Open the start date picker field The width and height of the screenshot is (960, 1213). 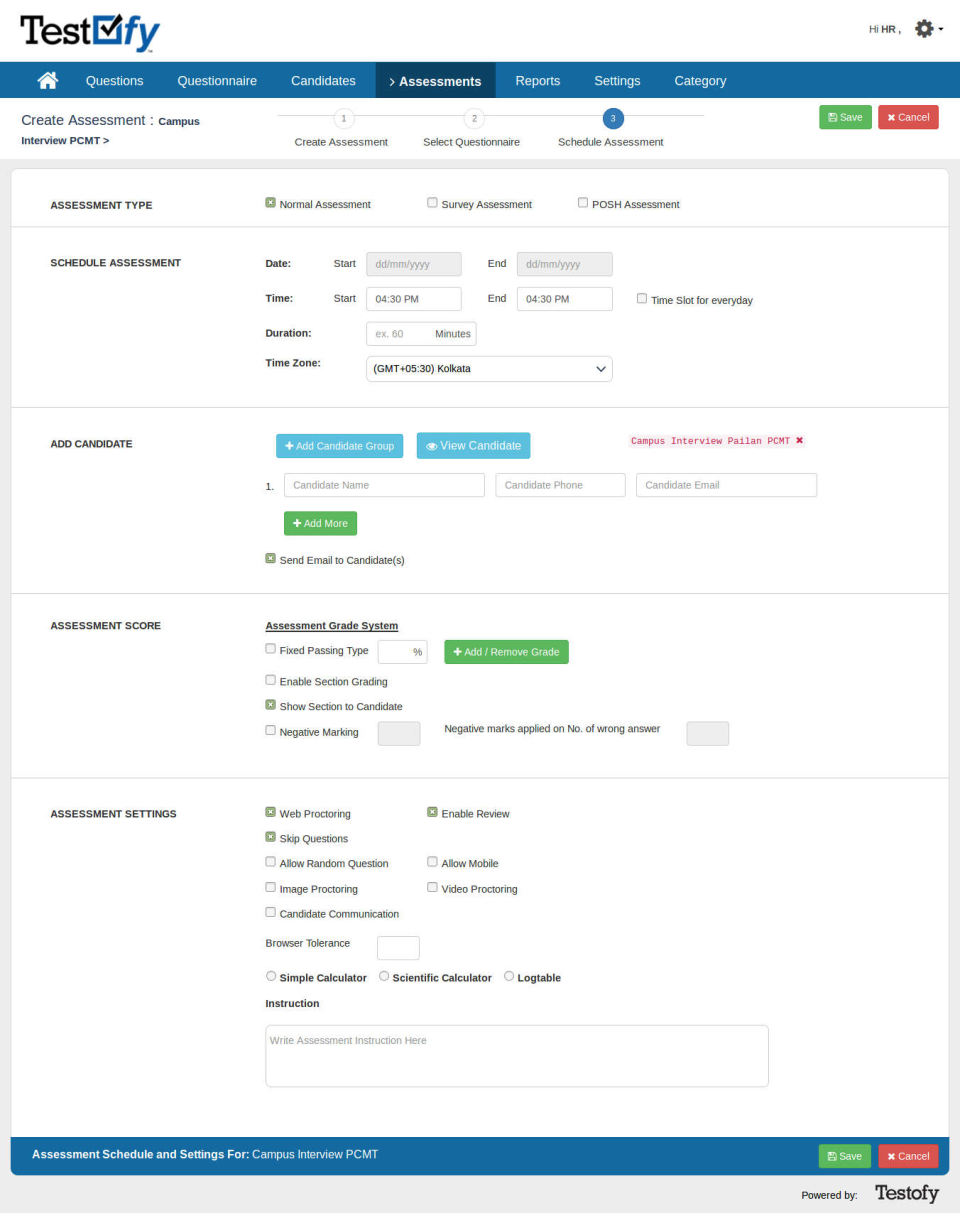click(414, 264)
